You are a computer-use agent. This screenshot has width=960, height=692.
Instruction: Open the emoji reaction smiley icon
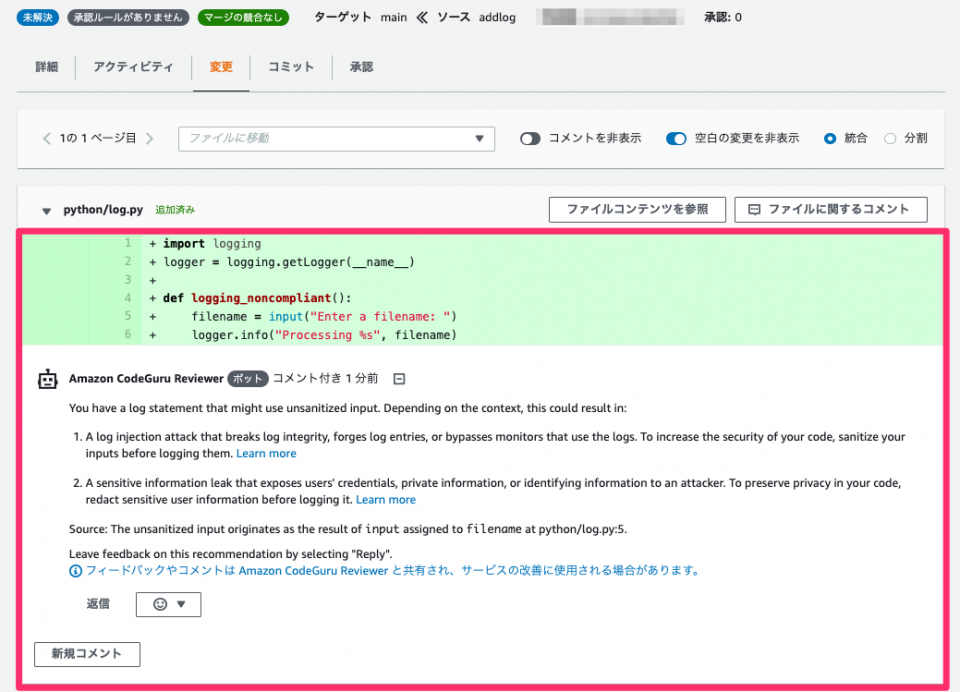click(x=161, y=604)
